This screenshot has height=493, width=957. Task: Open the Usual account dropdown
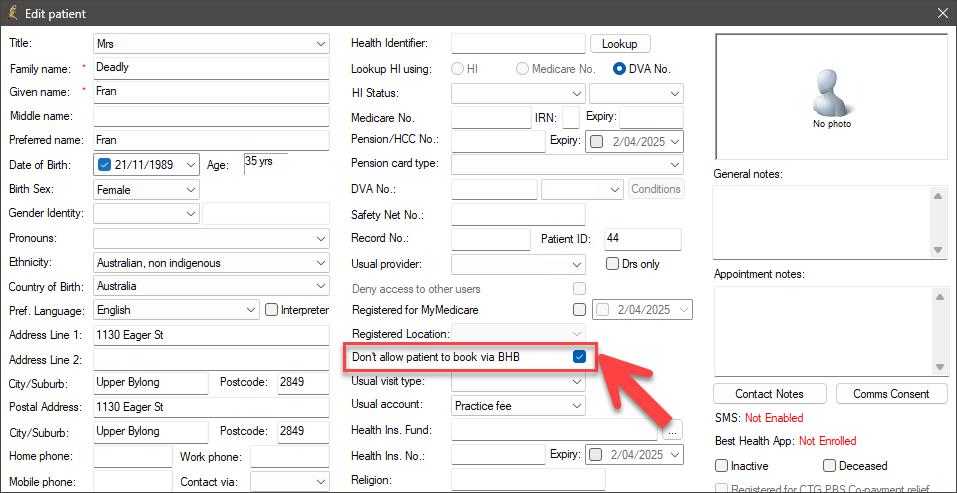[x=519, y=405]
